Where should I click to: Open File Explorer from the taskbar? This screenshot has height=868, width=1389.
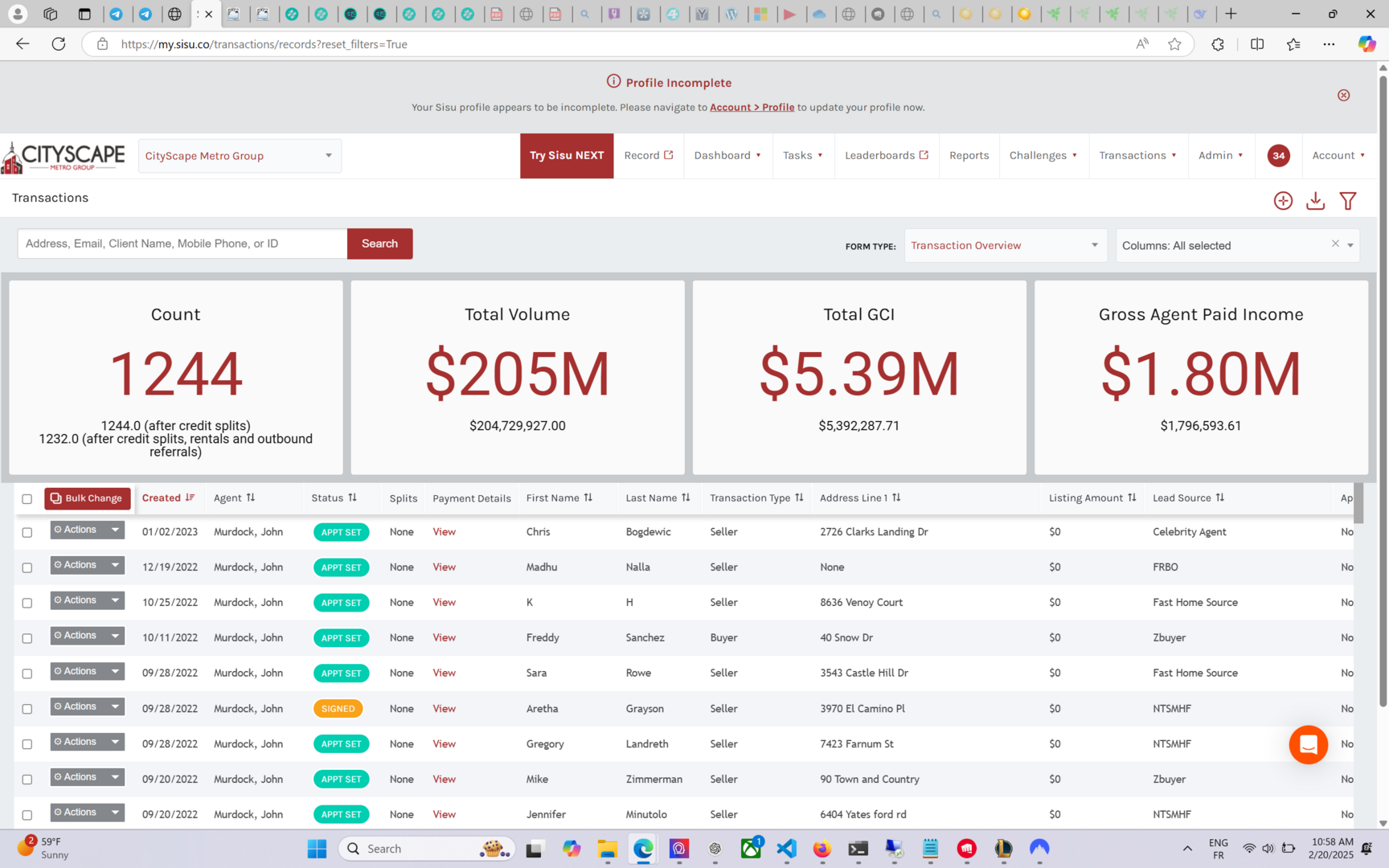[606, 849]
